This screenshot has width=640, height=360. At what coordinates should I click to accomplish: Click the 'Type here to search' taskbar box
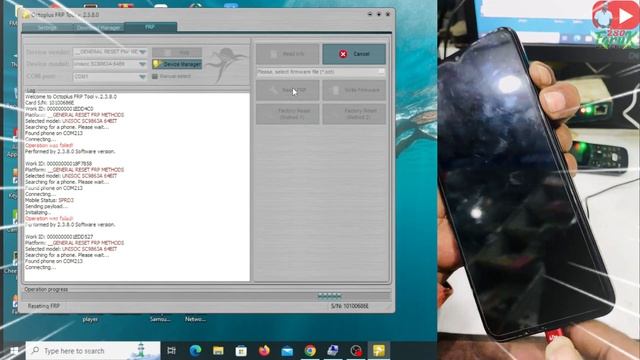(x=93, y=351)
